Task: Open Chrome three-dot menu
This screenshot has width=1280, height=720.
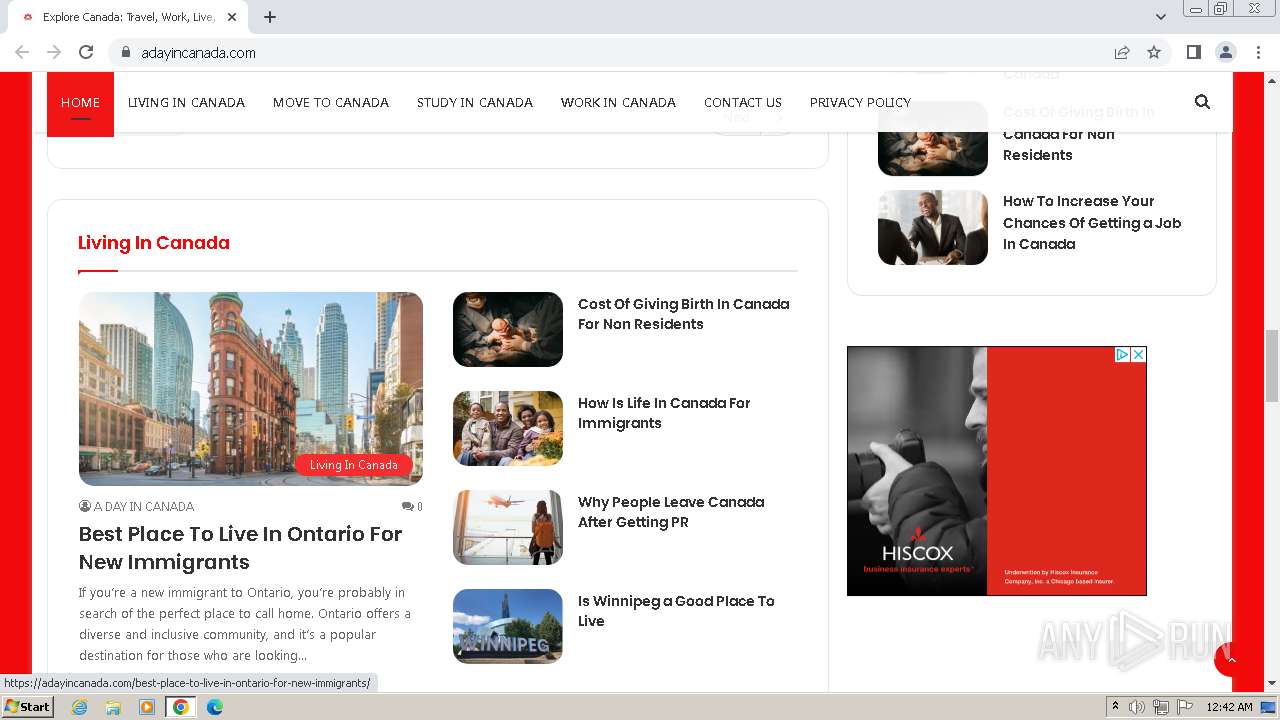Action: 1258,52
